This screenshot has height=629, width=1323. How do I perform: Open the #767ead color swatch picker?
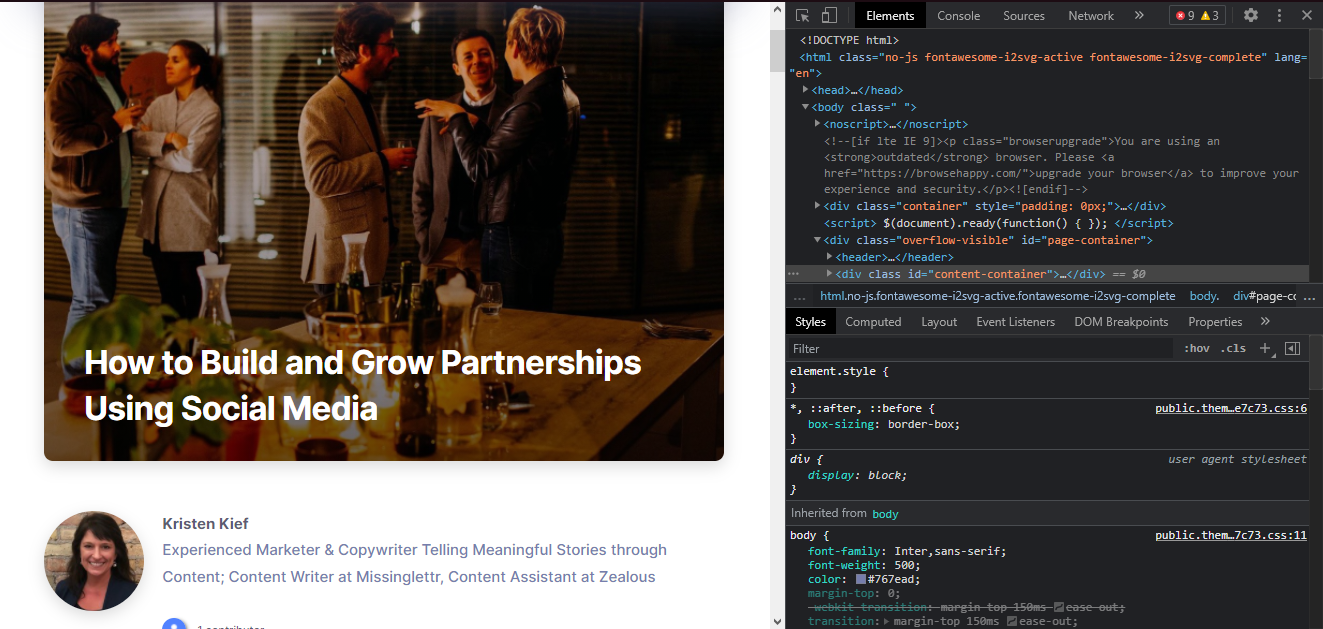click(x=861, y=579)
